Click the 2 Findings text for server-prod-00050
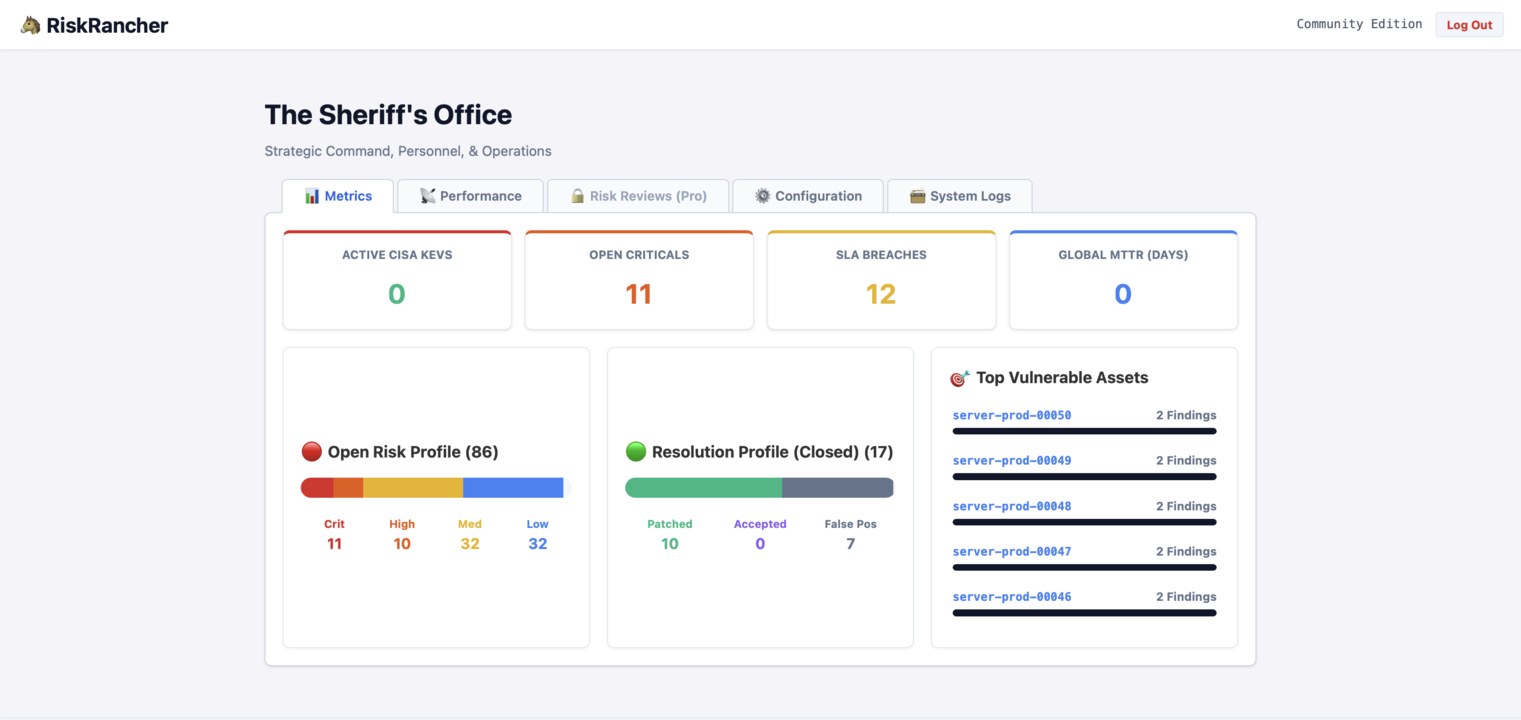Image resolution: width=1521 pixels, height=720 pixels. tap(1186, 415)
